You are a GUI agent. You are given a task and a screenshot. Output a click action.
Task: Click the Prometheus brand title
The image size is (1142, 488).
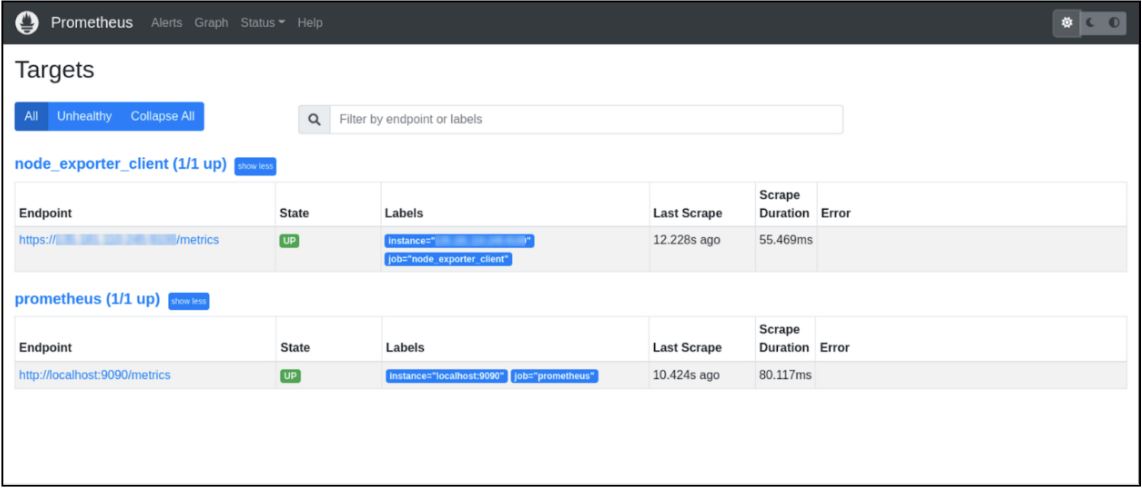click(x=92, y=23)
